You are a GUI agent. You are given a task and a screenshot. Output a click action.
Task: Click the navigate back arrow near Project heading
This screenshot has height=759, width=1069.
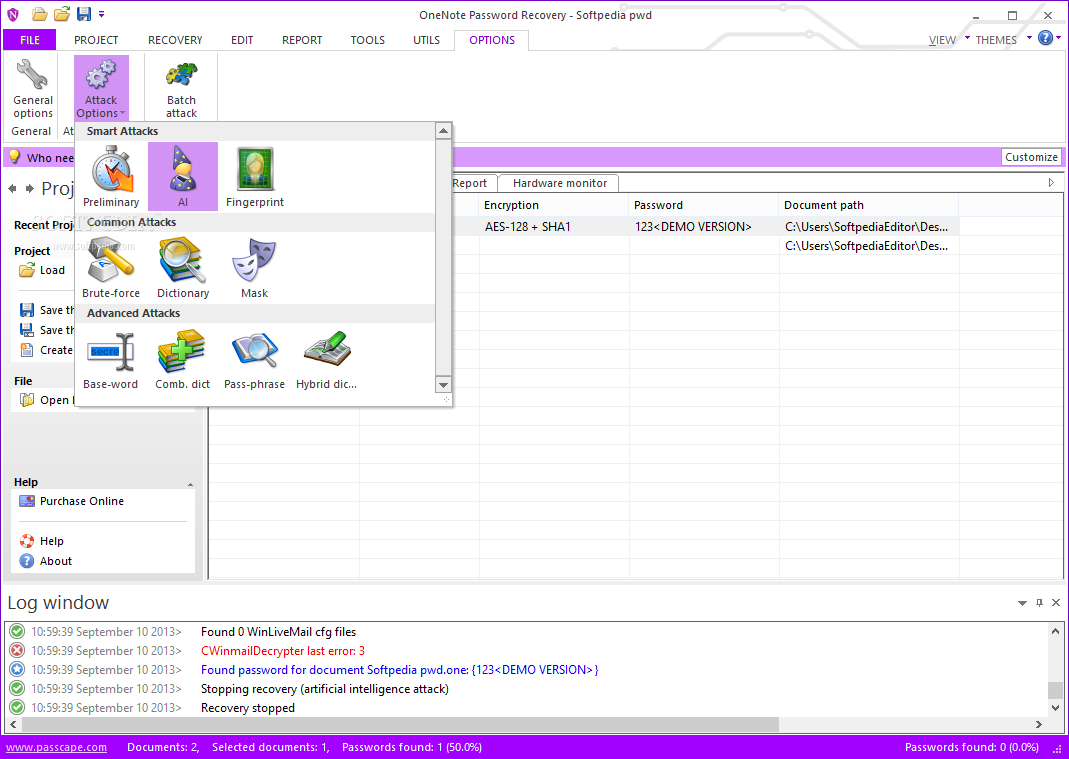click(x=12, y=188)
